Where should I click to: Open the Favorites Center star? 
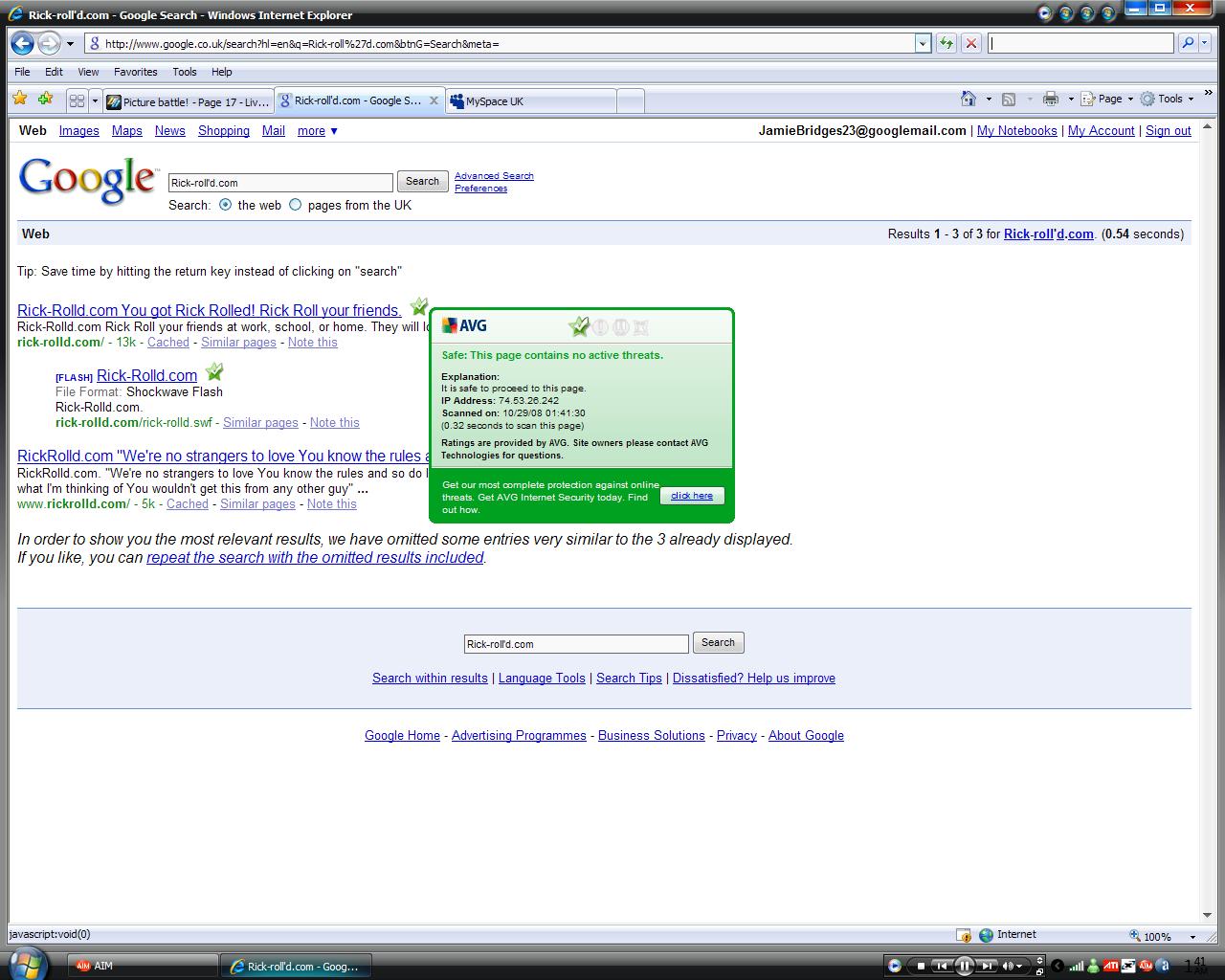(20, 99)
